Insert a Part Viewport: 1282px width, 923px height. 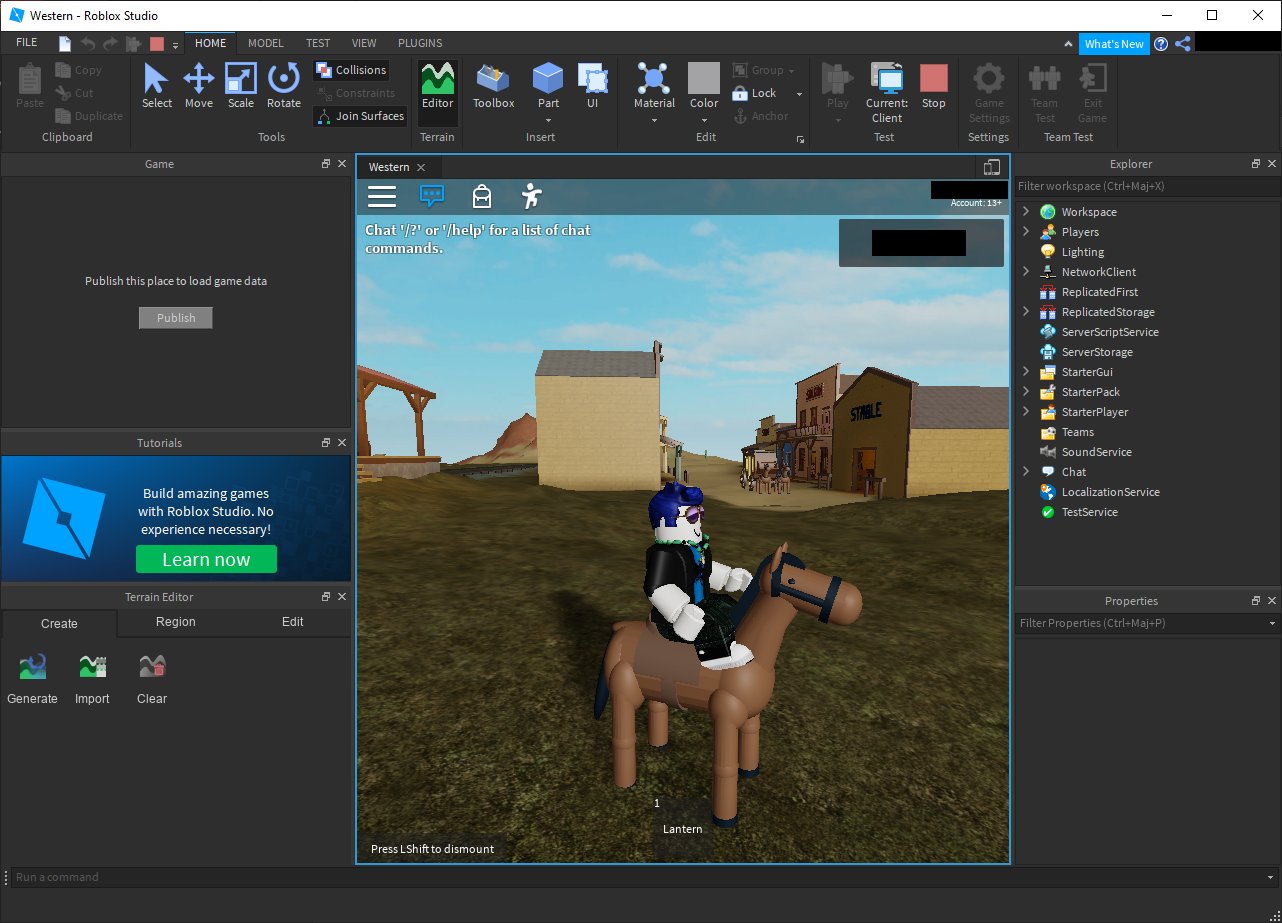coord(548,86)
